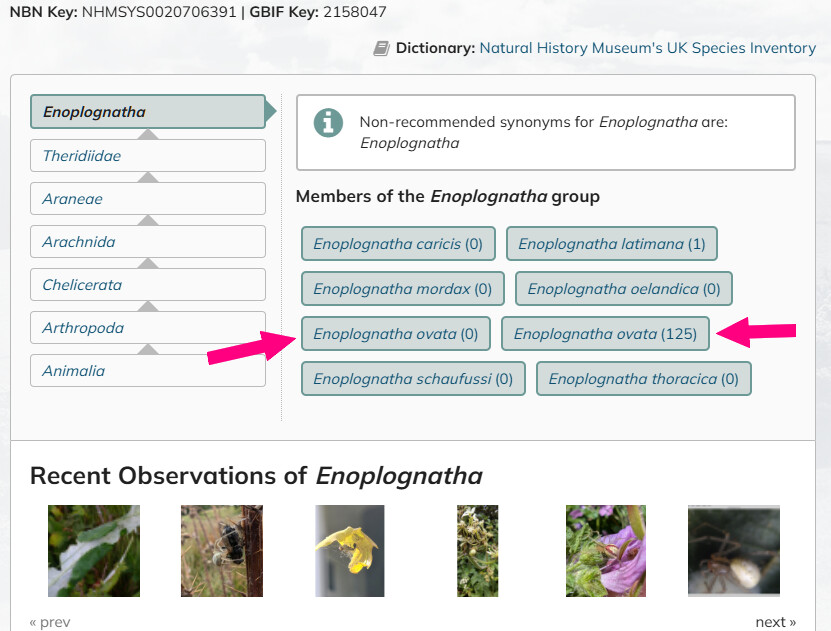Open Enoplognatha thoracica (0)
831x631 pixels.
click(643, 379)
